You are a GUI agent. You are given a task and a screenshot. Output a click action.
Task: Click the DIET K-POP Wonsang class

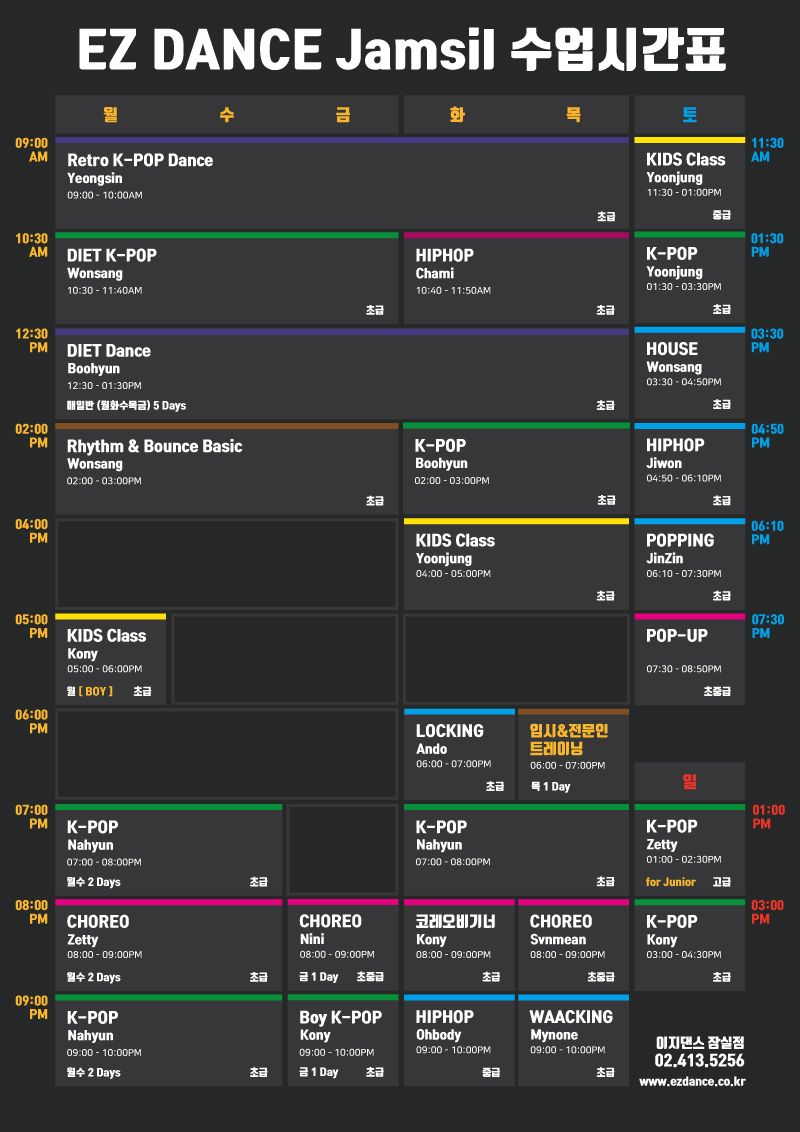pyautogui.click(x=227, y=278)
